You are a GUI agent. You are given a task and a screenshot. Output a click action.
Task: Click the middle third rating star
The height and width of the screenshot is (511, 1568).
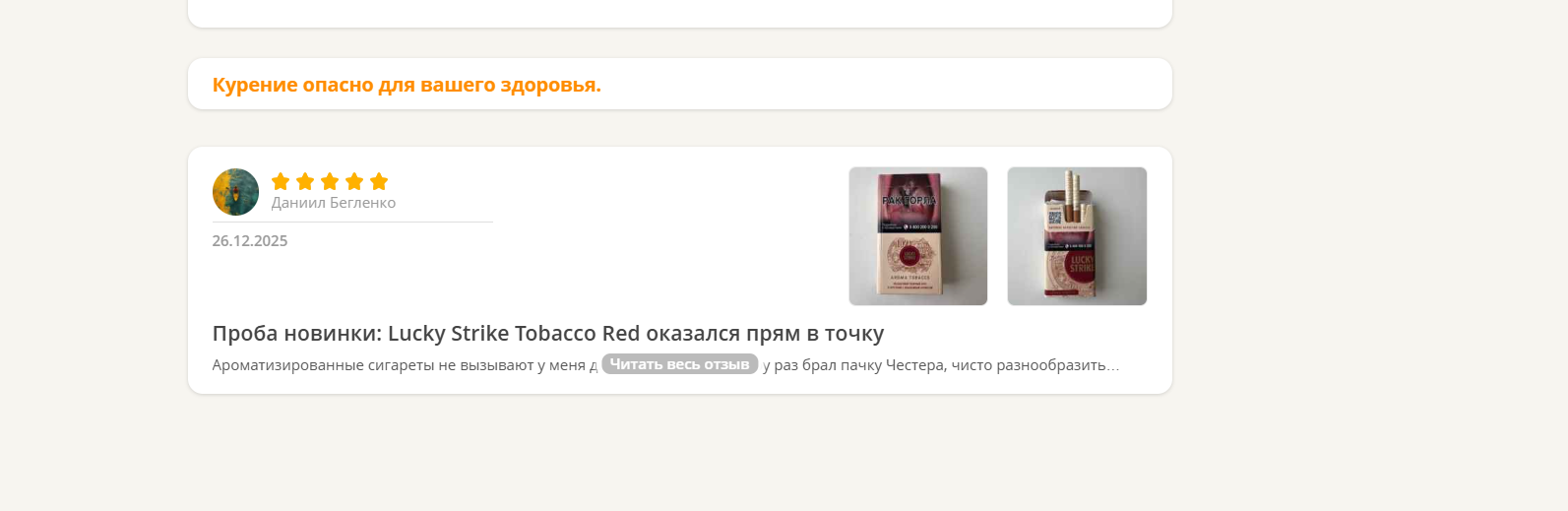[x=330, y=181]
